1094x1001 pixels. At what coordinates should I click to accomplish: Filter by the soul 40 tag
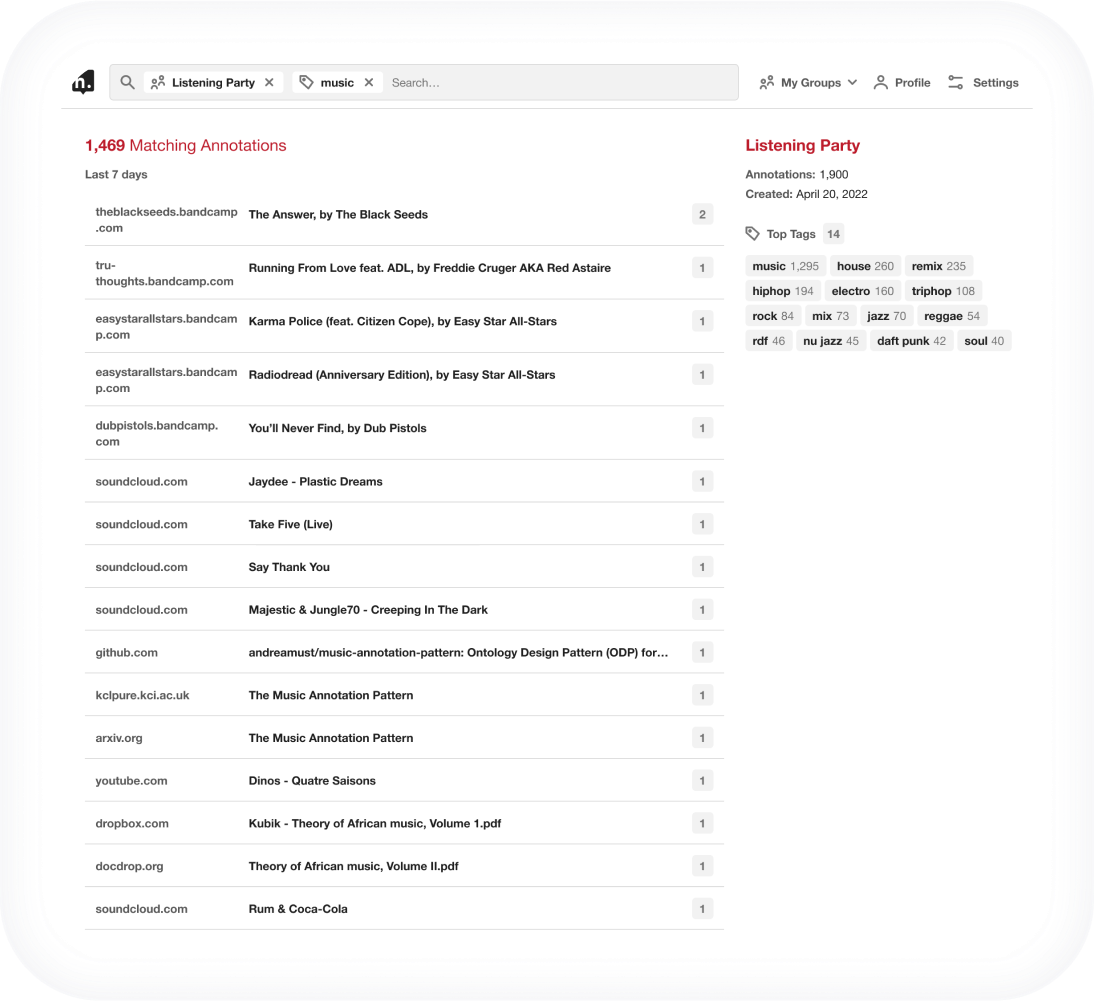(x=984, y=340)
